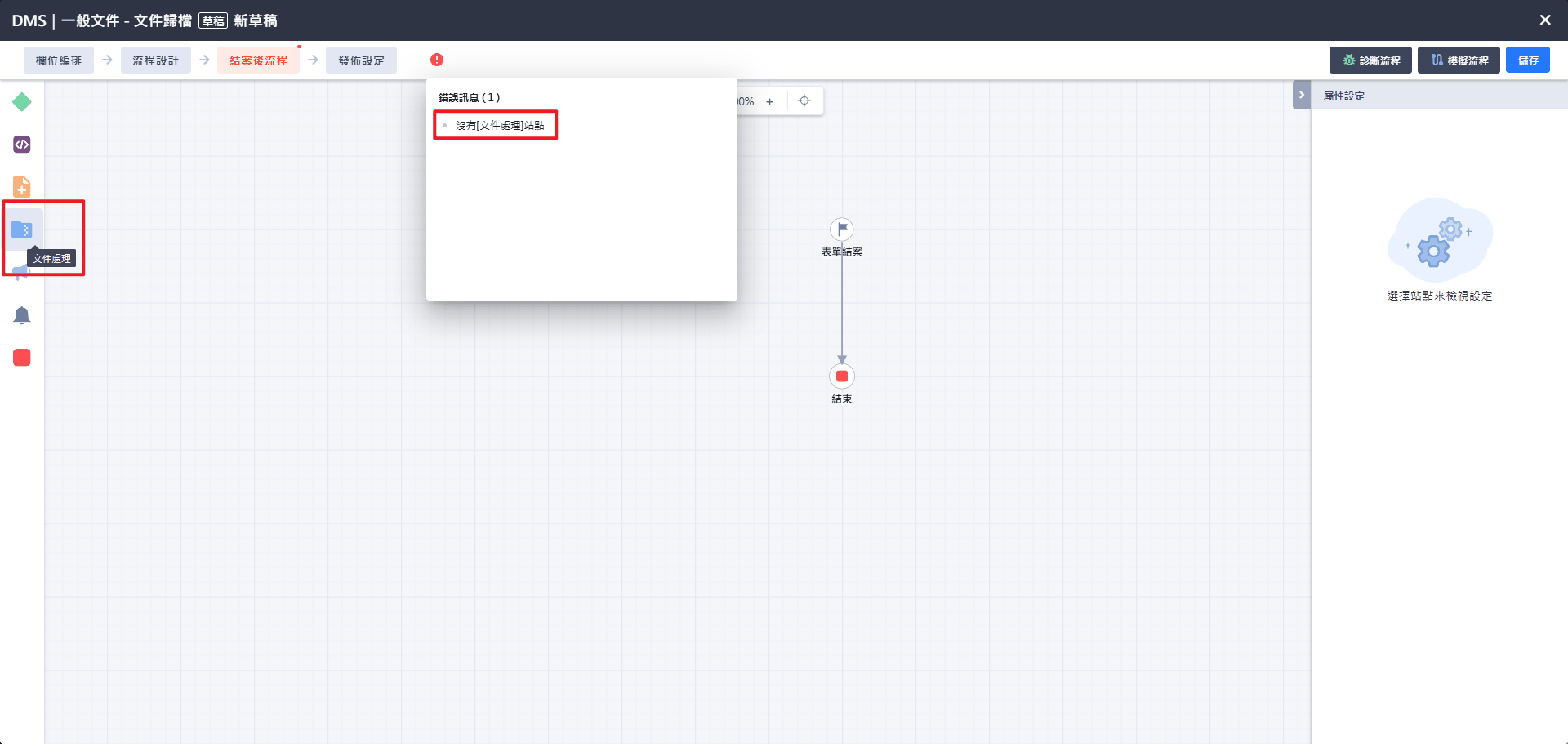Select the red end node tool

coord(21,357)
